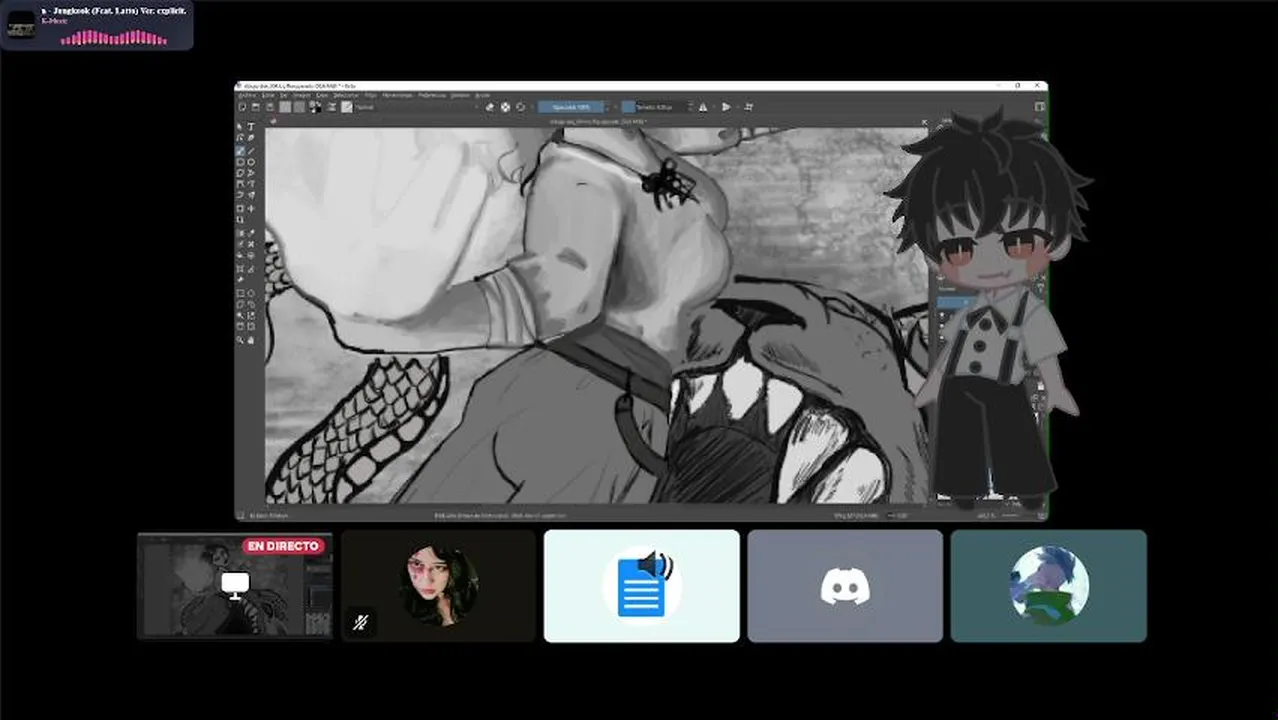The height and width of the screenshot is (720, 1278).
Task: Reload the original brush preset
Action: click(x=520, y=107)
